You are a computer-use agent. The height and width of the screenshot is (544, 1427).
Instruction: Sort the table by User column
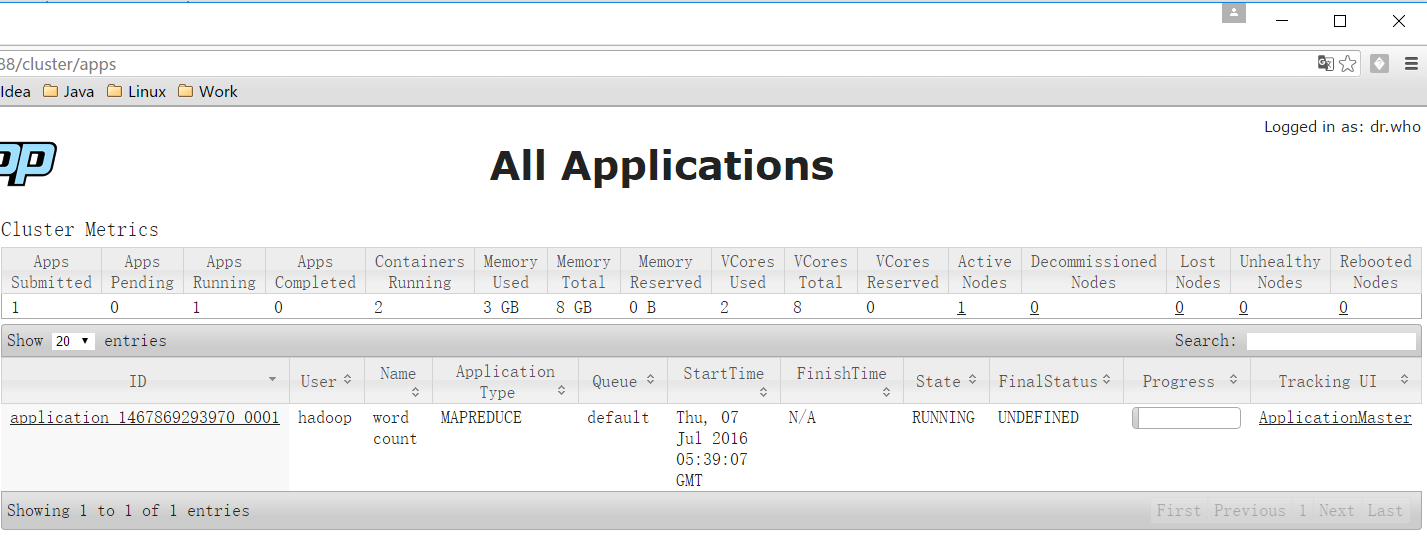point(326,381)
